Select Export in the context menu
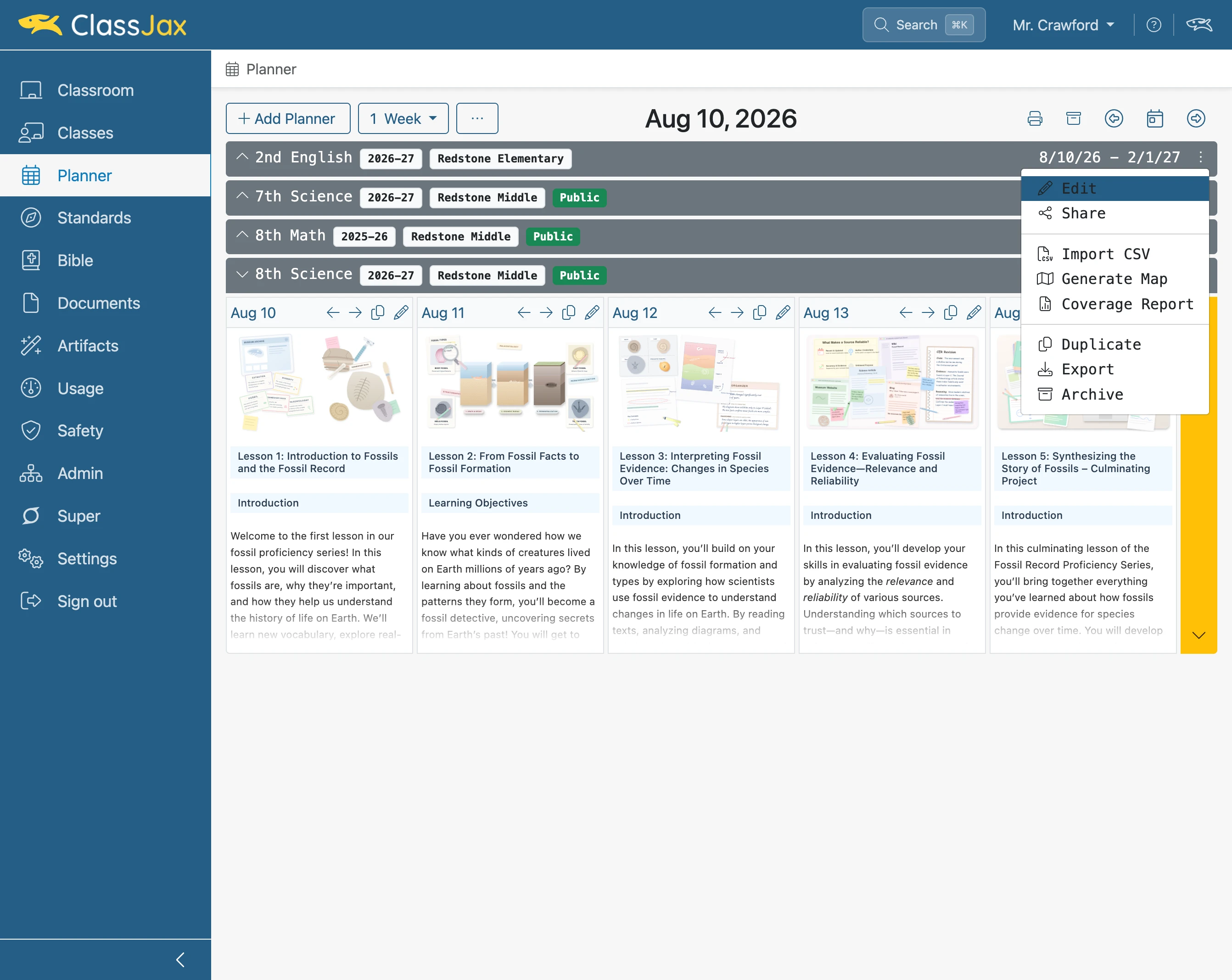Viewport: 1232px width, 980px height. pos(1114,369)
